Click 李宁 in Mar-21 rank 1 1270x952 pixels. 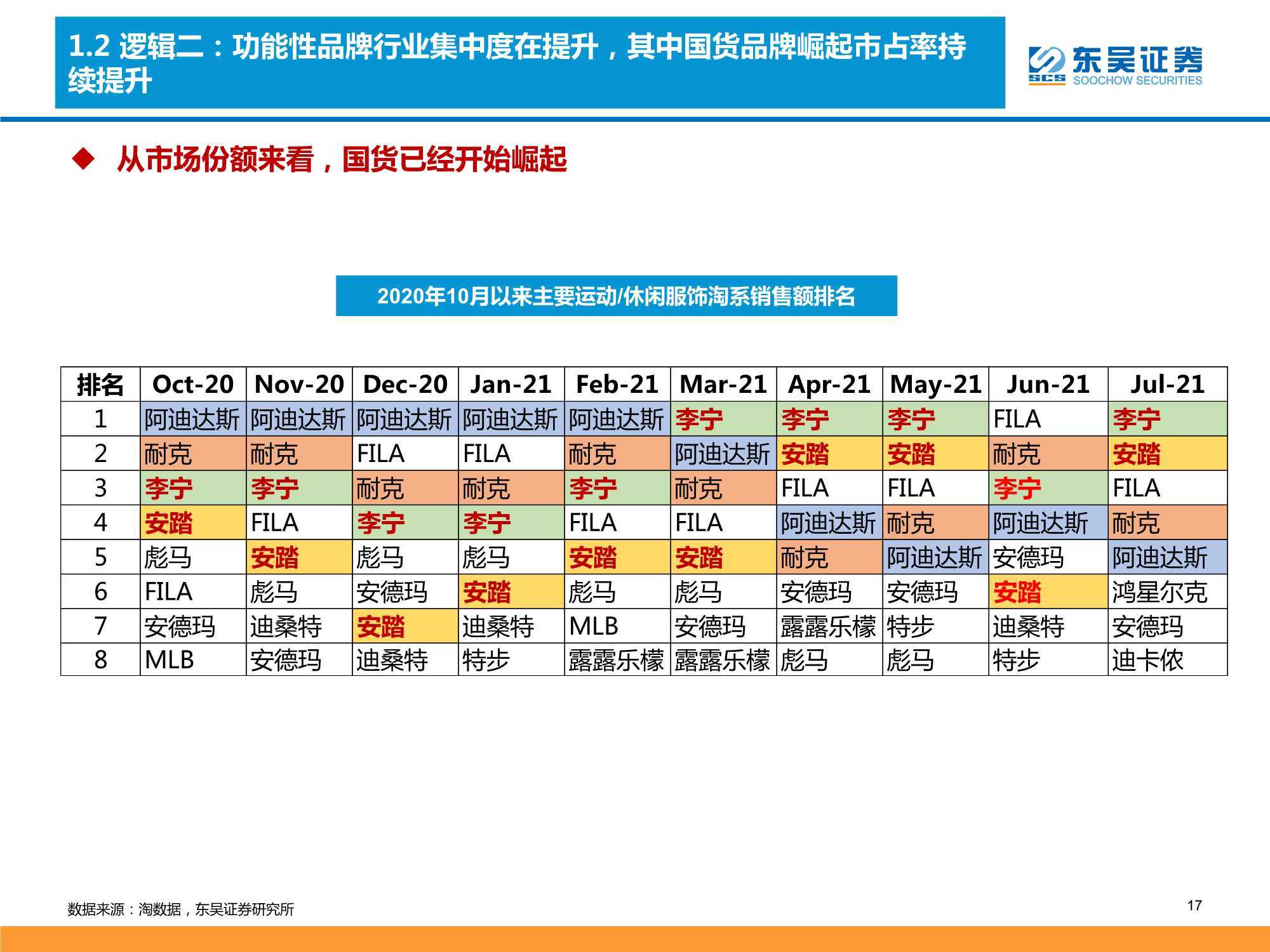click(x=723, y=419)
